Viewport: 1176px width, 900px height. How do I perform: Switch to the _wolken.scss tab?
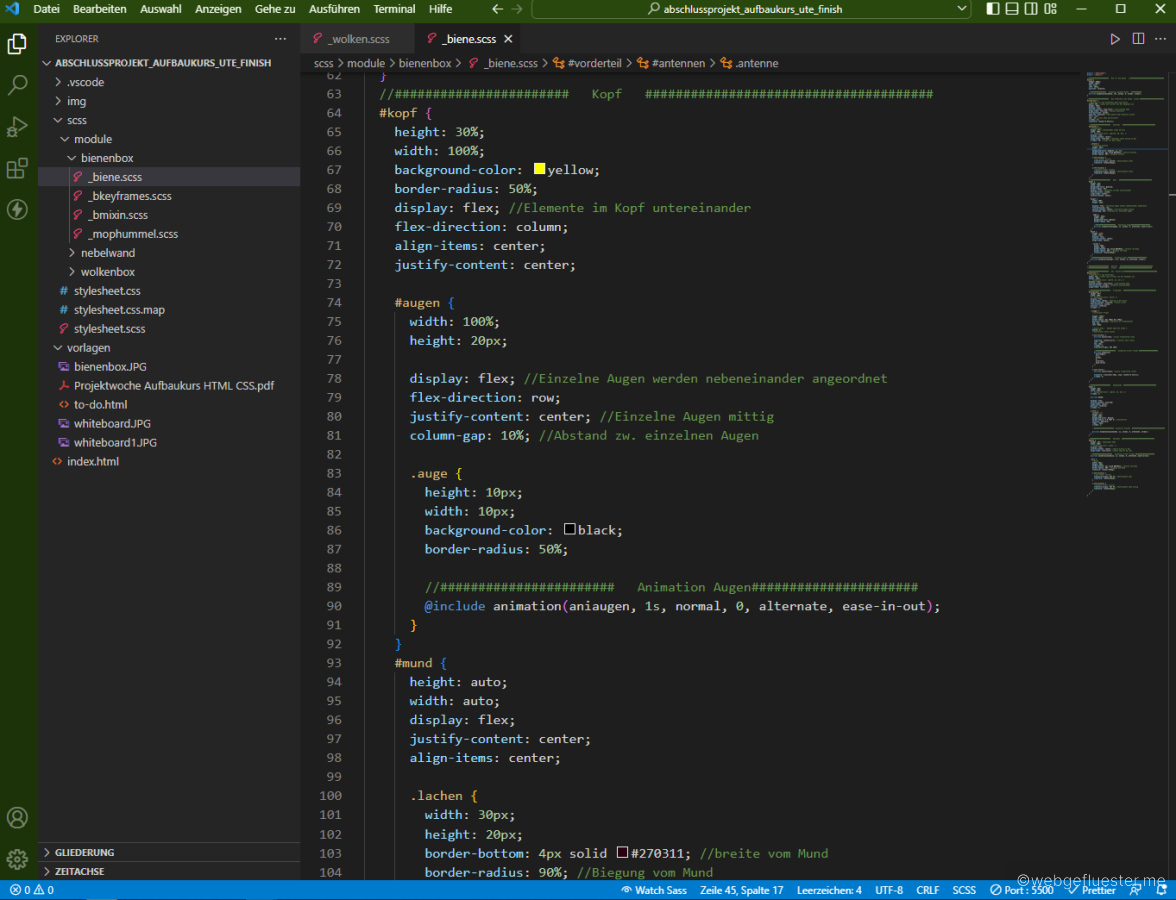(x=358, y=39)
